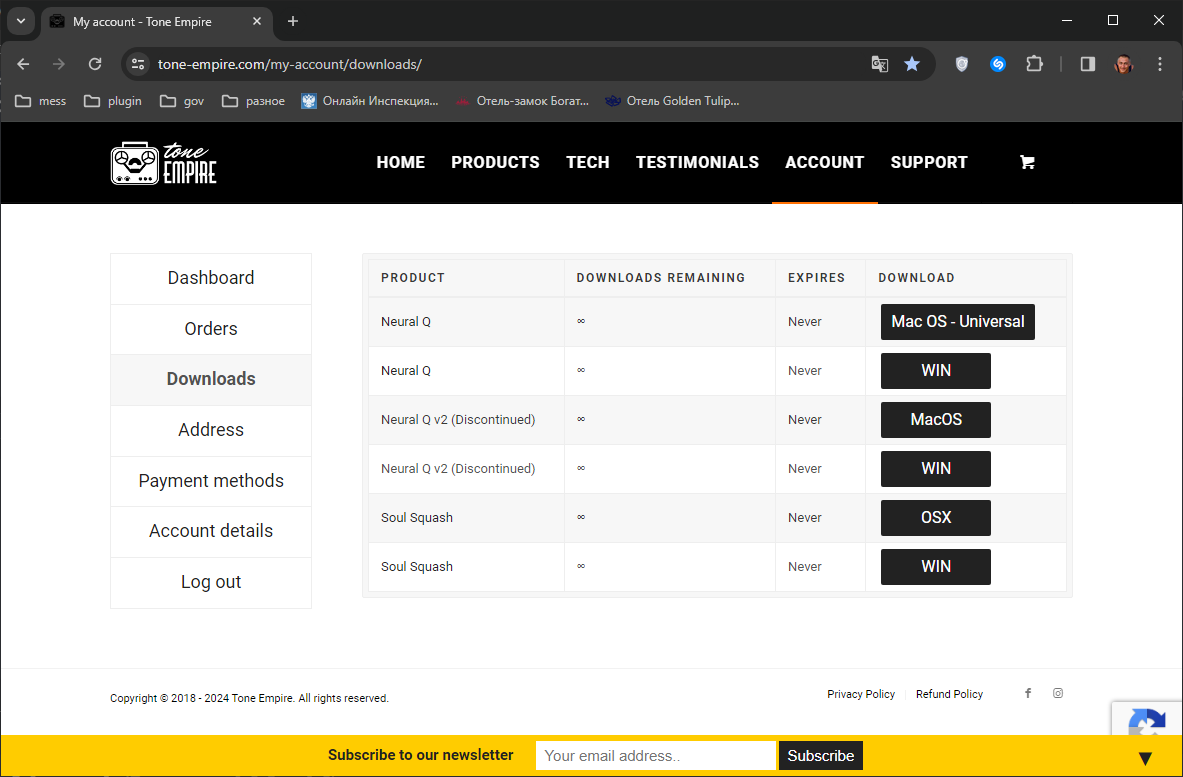The height and width of the screenshot is (777, 1183).
Task: Download Neural Q Mac OS - Universal
Action: click(957, 321)
